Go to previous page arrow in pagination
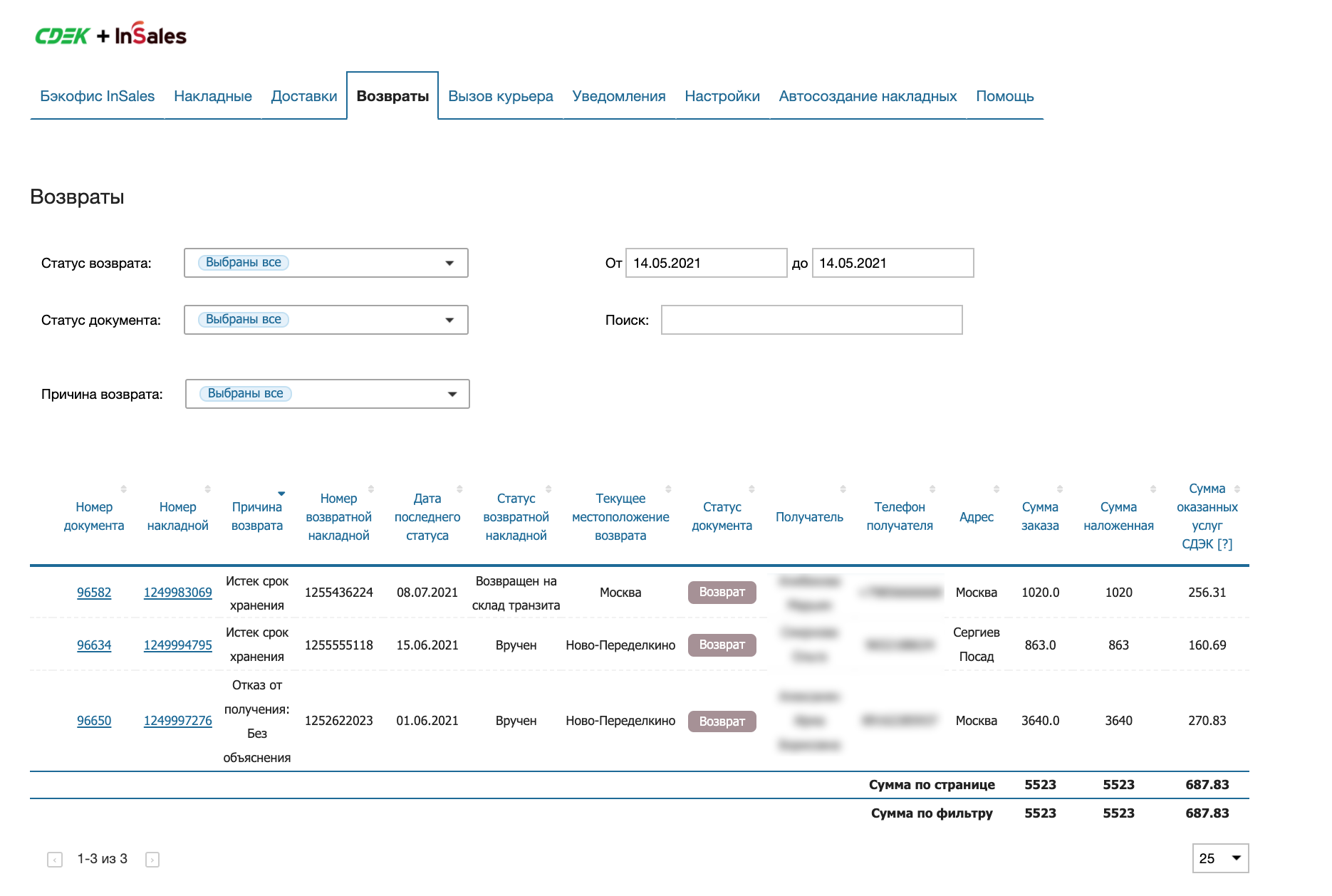The width and height of the screenshot is (1332, 896). pyautogui.click(x=55, y=860)
